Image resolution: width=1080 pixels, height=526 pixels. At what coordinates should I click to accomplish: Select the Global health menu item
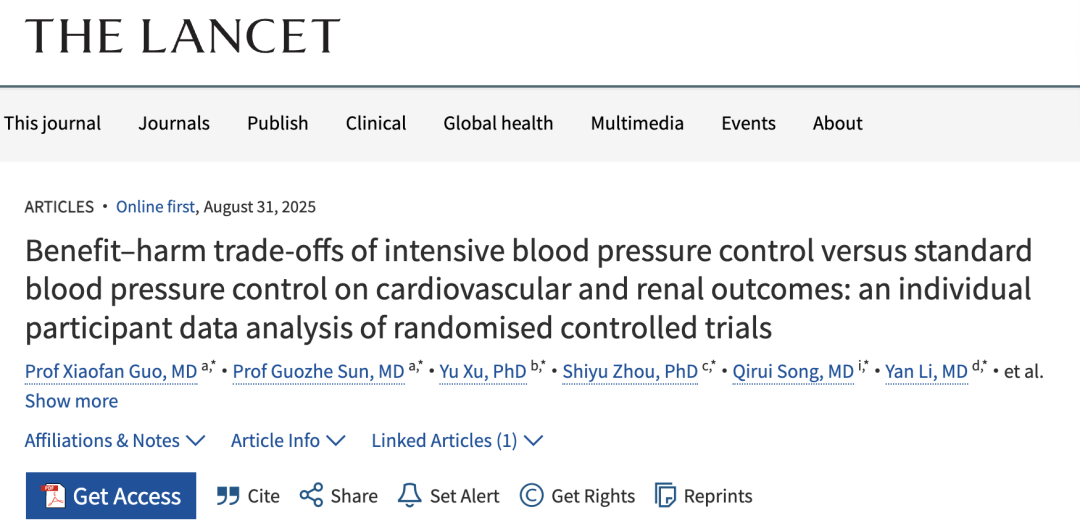tap(498, 123)
